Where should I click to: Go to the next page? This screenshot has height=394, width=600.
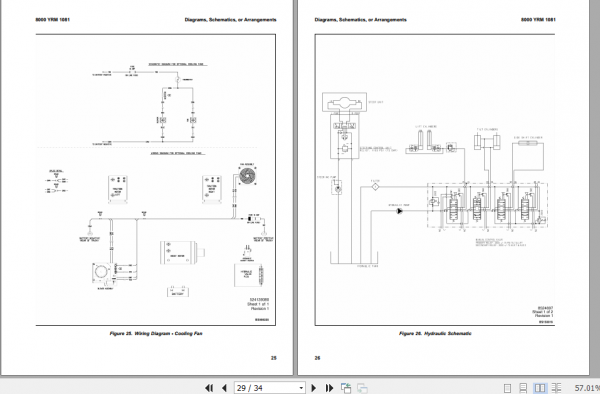coord(313,388)
